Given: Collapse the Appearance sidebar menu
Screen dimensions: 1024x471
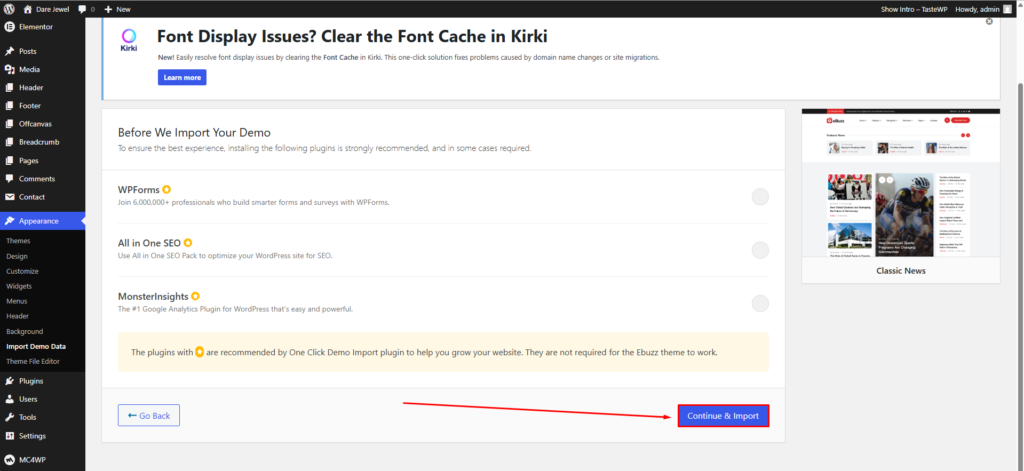Looking at the screenshot, I should tap(42, 221).
